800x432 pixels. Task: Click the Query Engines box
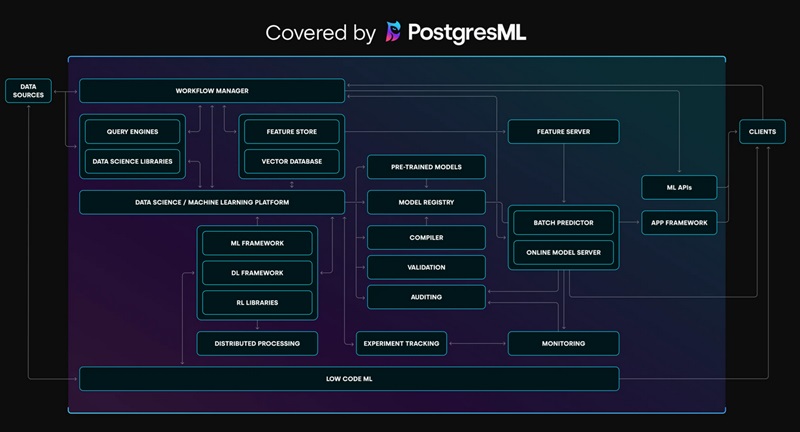tap(132, 132)
